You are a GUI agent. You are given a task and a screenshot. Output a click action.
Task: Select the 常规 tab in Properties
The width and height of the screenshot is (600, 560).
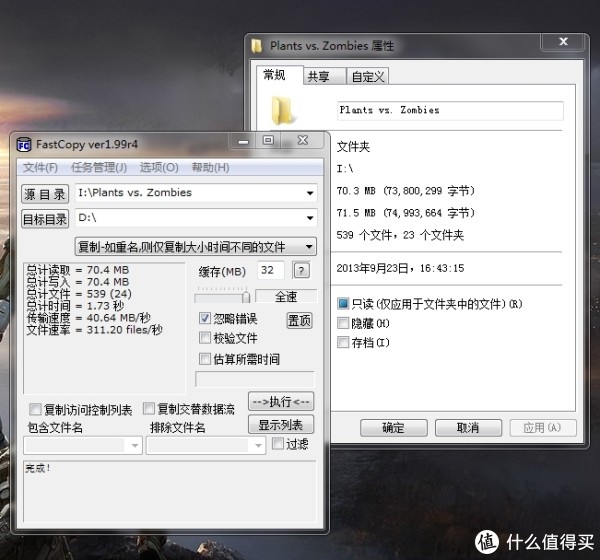coord(279,75)
